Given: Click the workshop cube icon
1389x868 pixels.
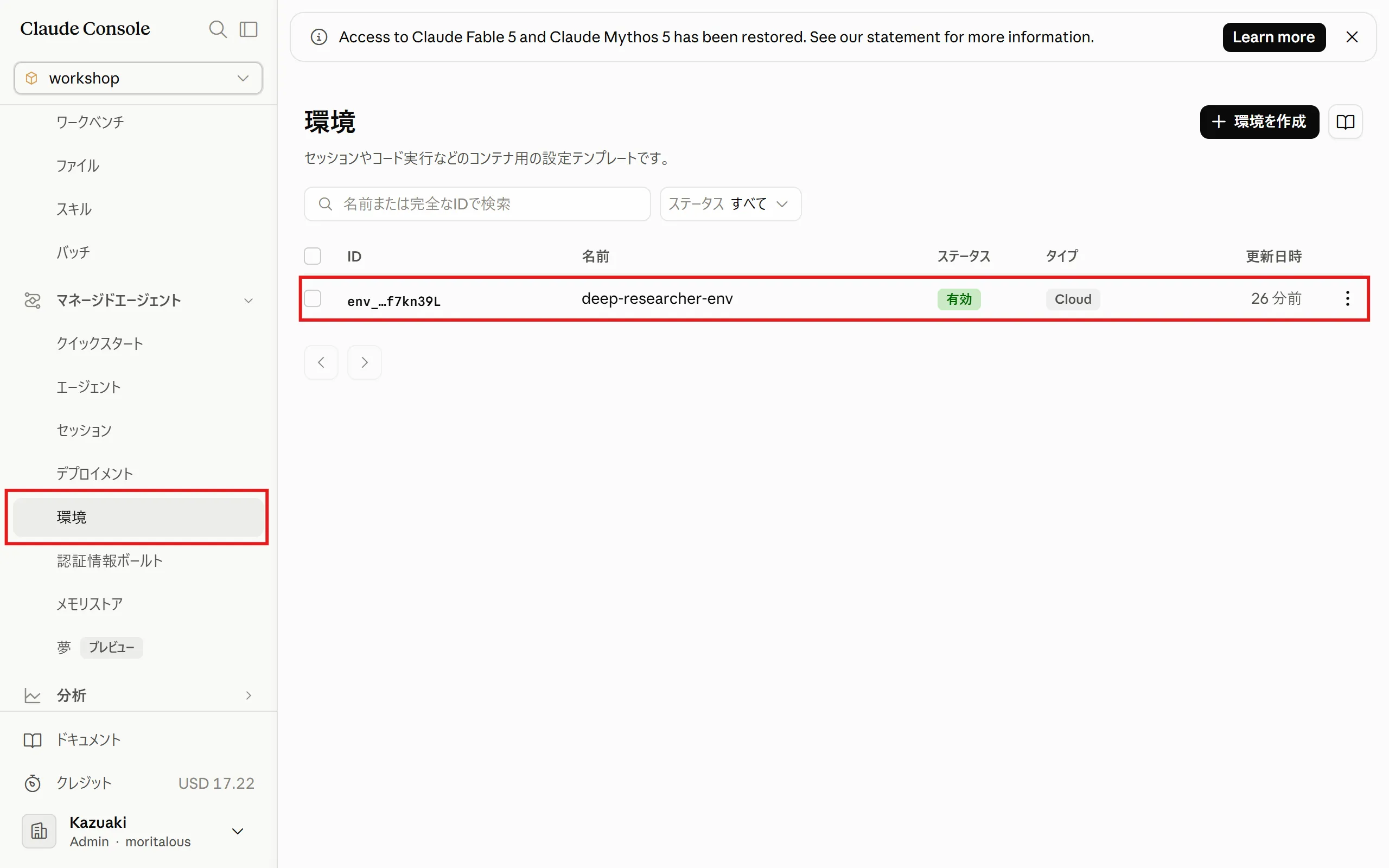Looking at the screenshot, I should tap(32, 78).
